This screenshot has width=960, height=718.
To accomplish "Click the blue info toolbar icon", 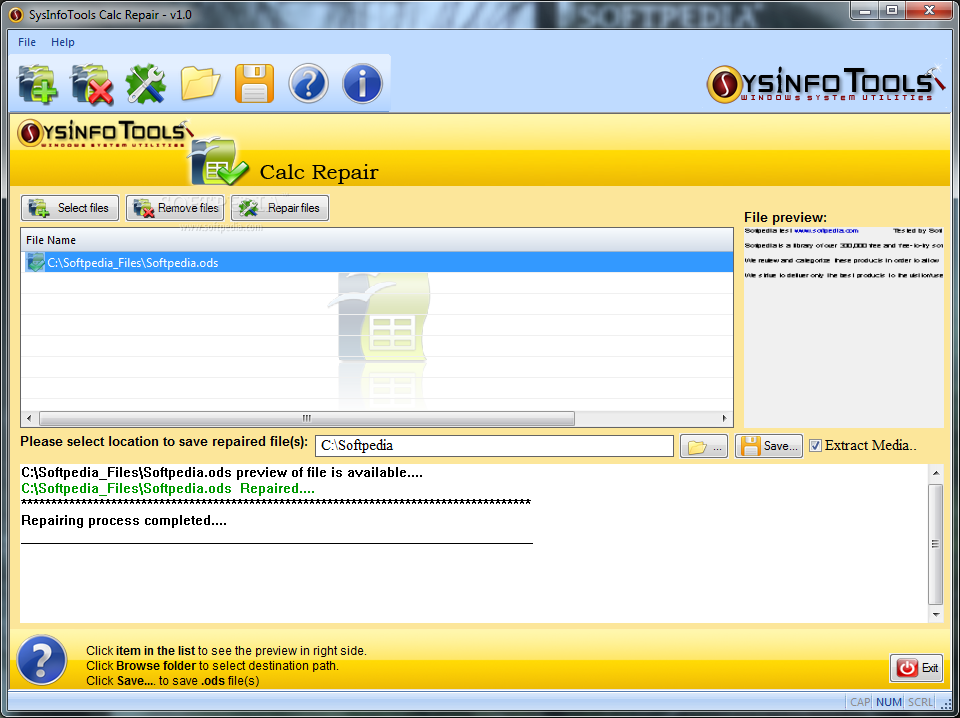I will tap(362, 84).
